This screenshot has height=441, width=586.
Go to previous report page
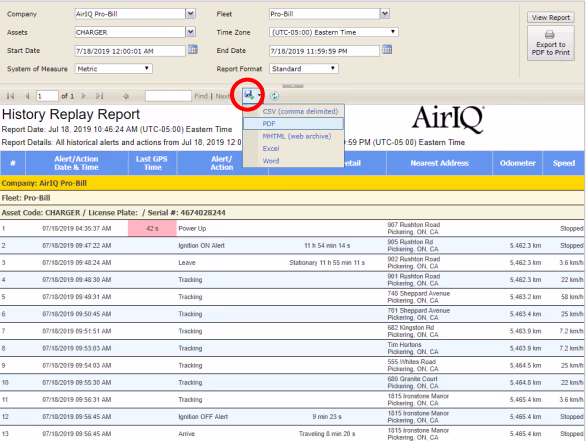coord(27,96)
